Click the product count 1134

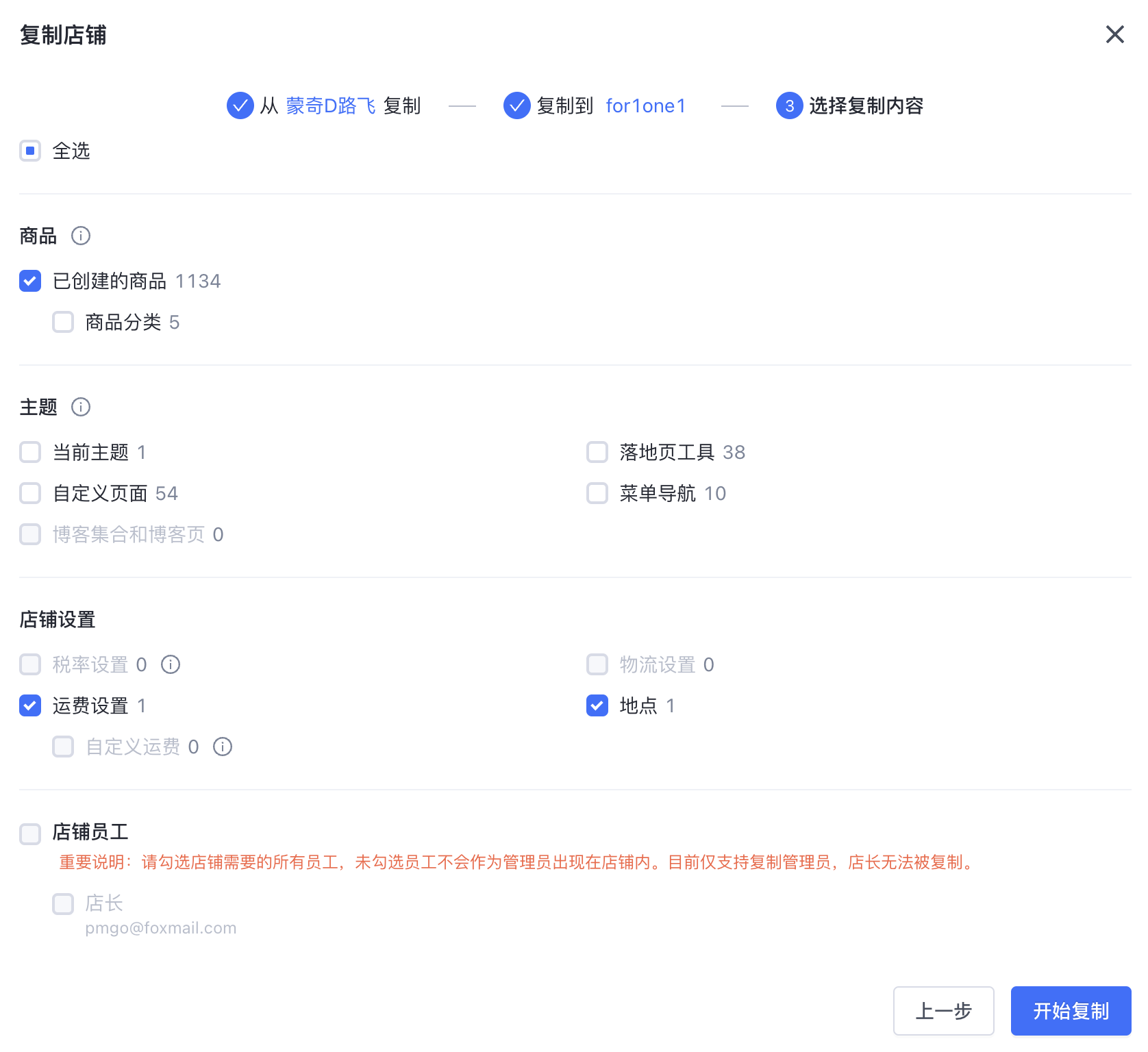click(x=198, y=281)
